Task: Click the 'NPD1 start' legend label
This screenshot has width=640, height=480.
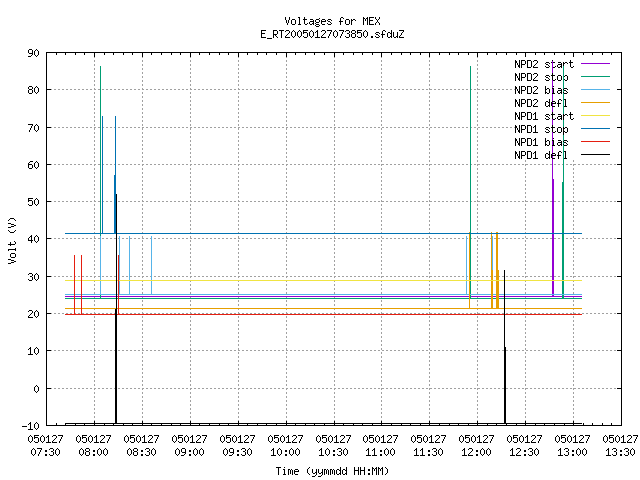Action: pyautogui.click(x=544, y=116)
